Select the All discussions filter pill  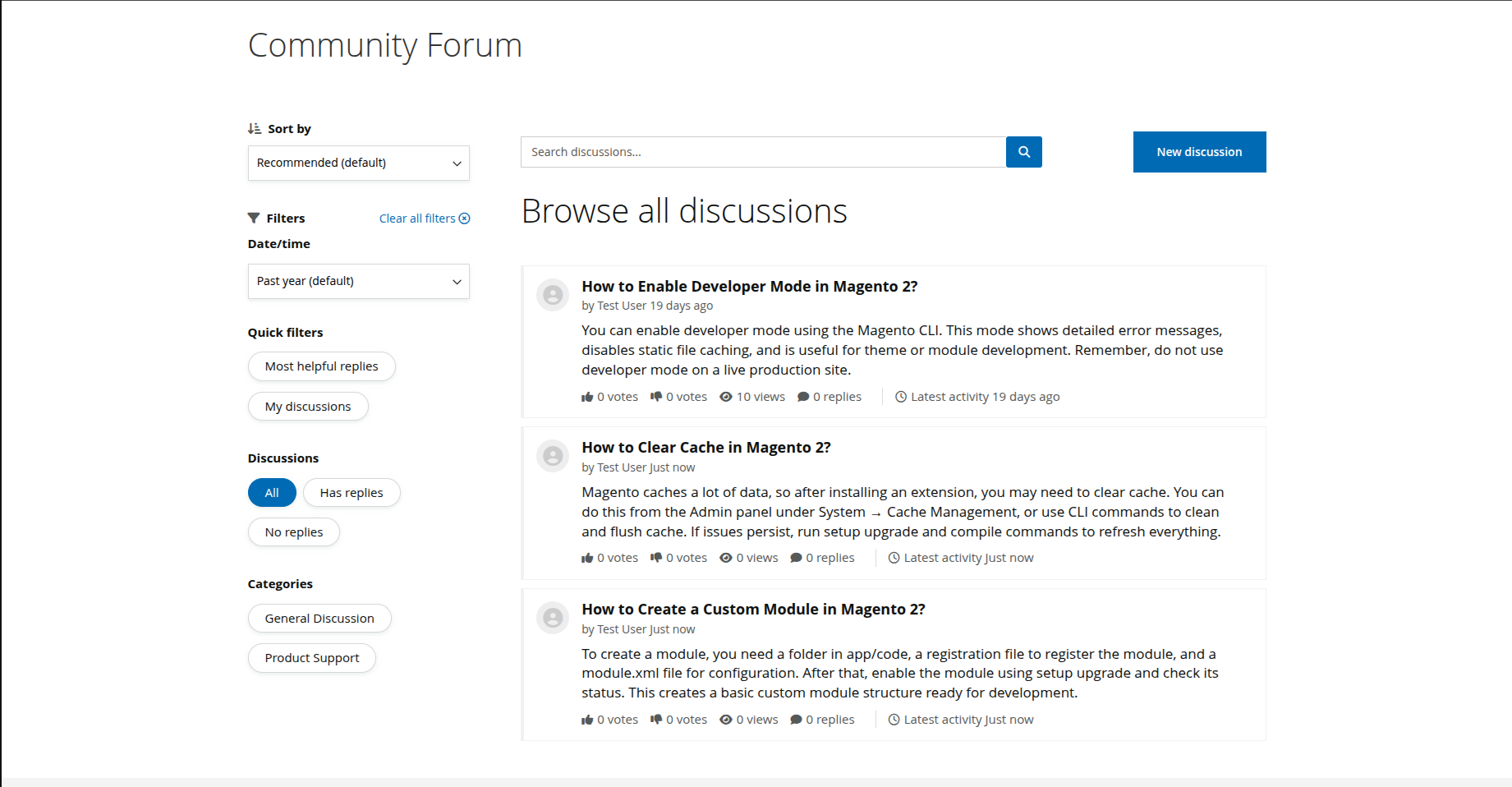click(272, 493)
